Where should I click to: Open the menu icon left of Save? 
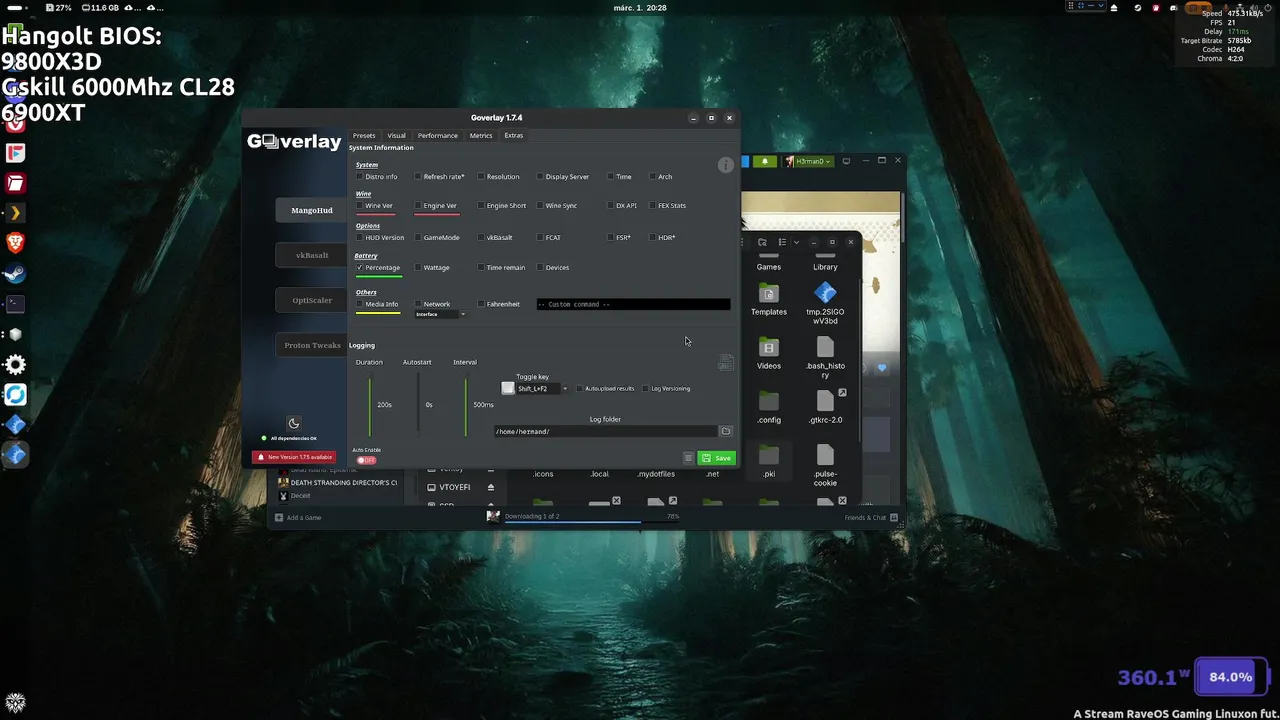click(x=688, y=458)
